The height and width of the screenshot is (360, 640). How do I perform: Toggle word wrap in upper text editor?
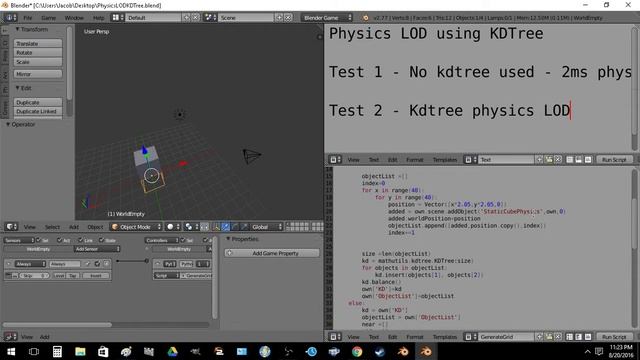(579, 160)
